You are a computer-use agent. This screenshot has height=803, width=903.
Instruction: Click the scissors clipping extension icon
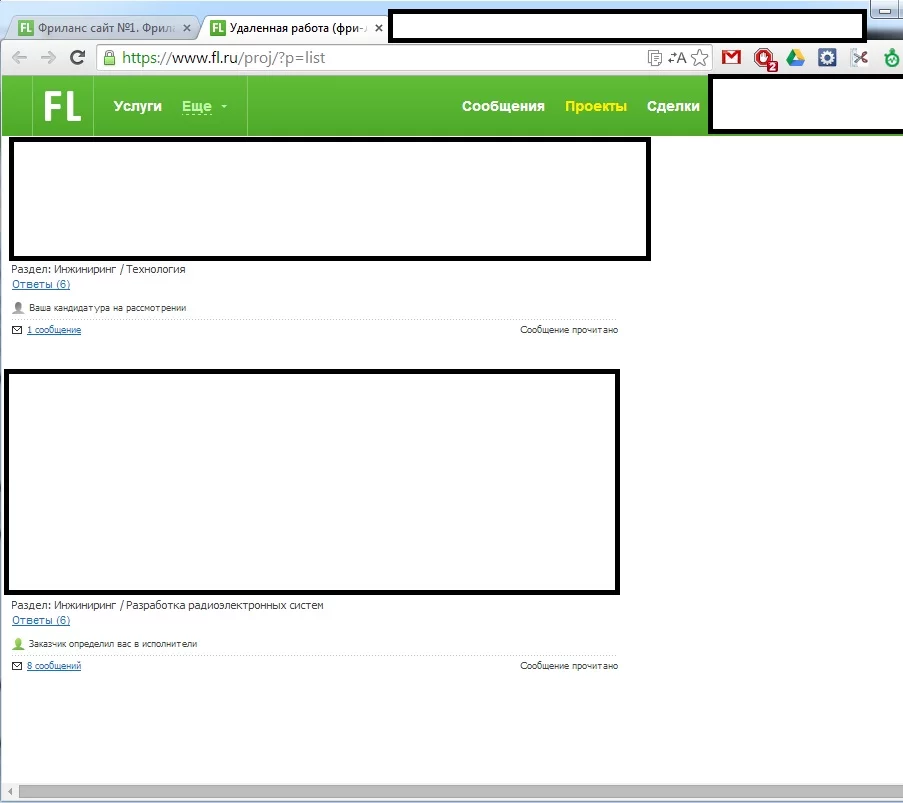click(x=859, y=58)
